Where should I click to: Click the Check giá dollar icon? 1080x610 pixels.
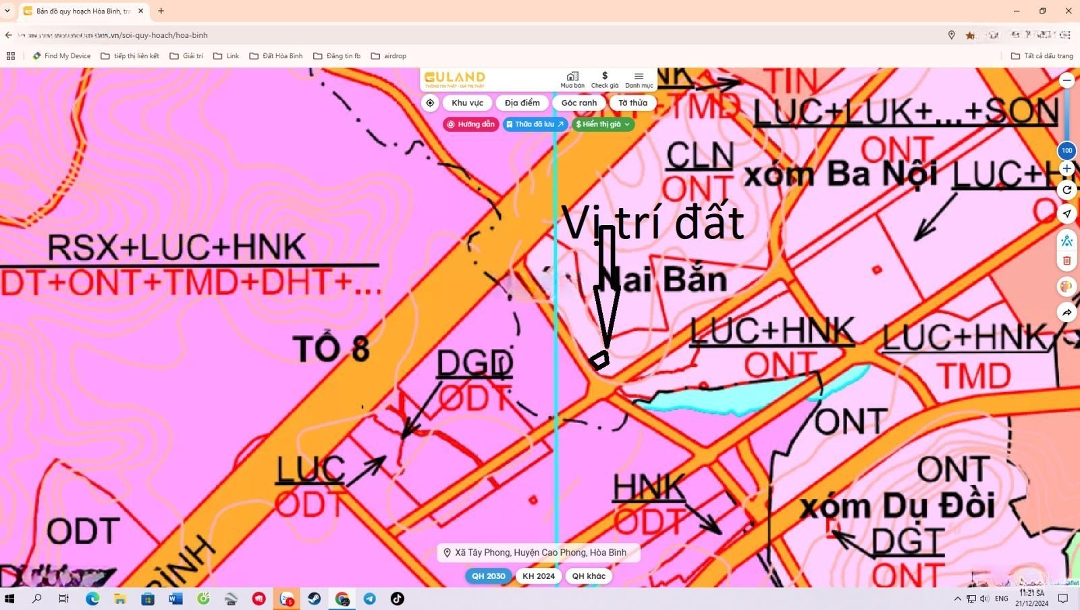pyautogui.click(x=604, y=79)
